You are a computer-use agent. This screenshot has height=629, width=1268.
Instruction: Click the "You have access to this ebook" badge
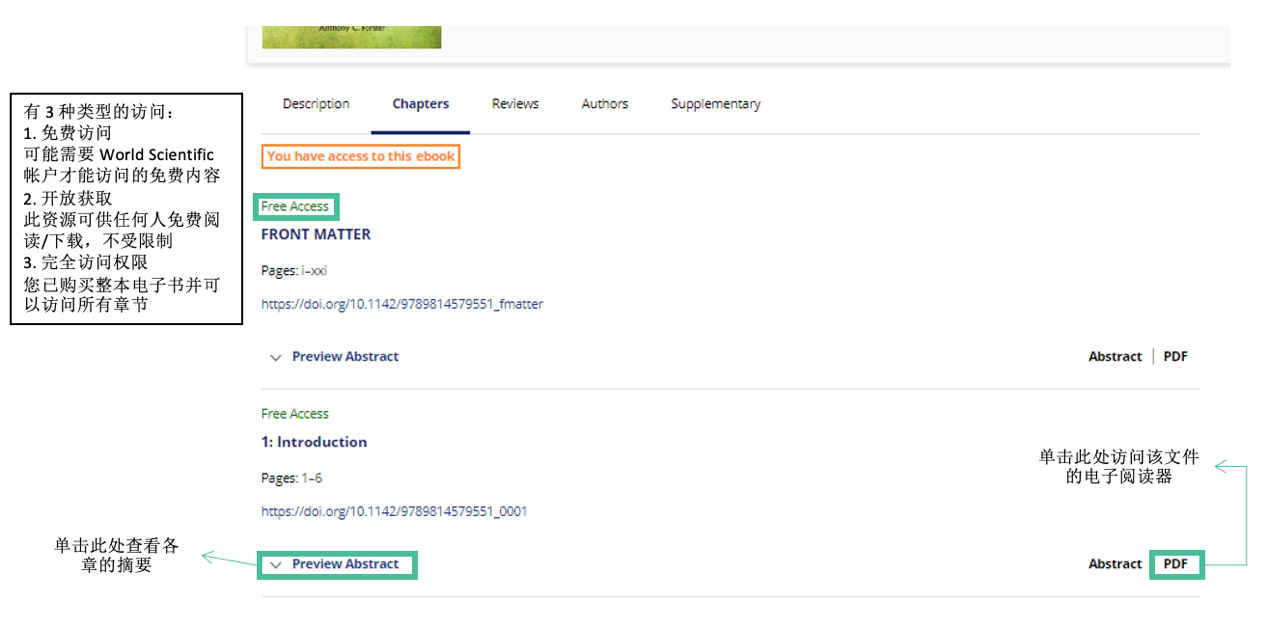361,157
